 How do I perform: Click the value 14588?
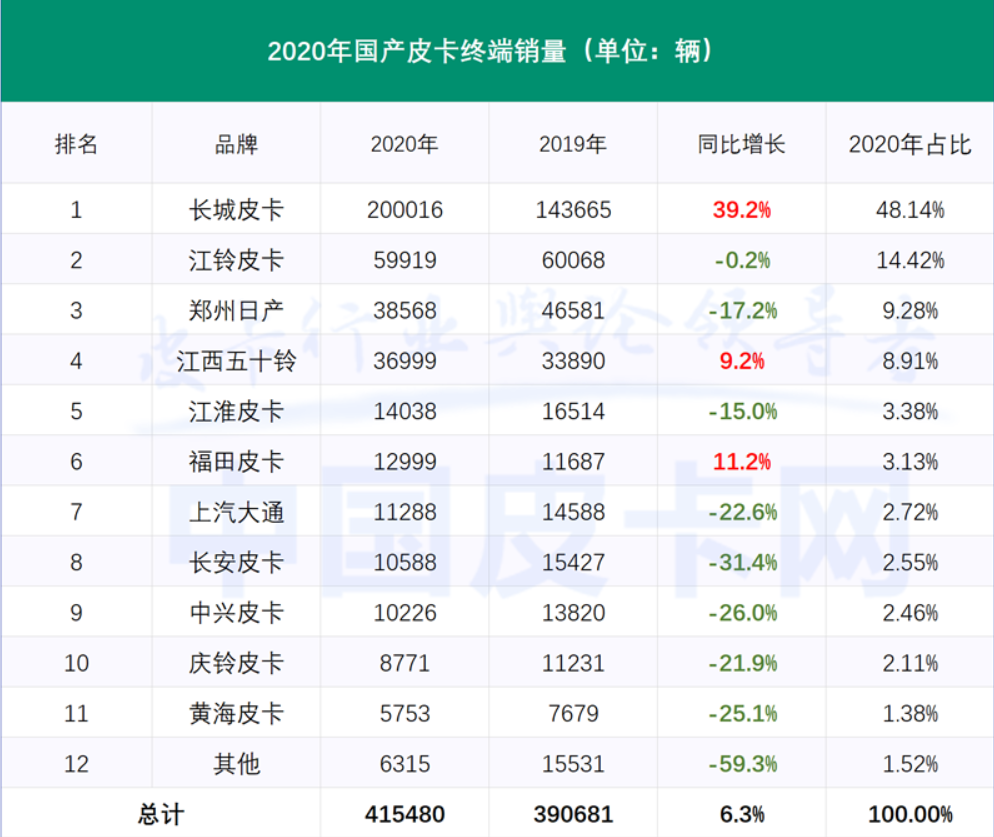pos(573,512)
